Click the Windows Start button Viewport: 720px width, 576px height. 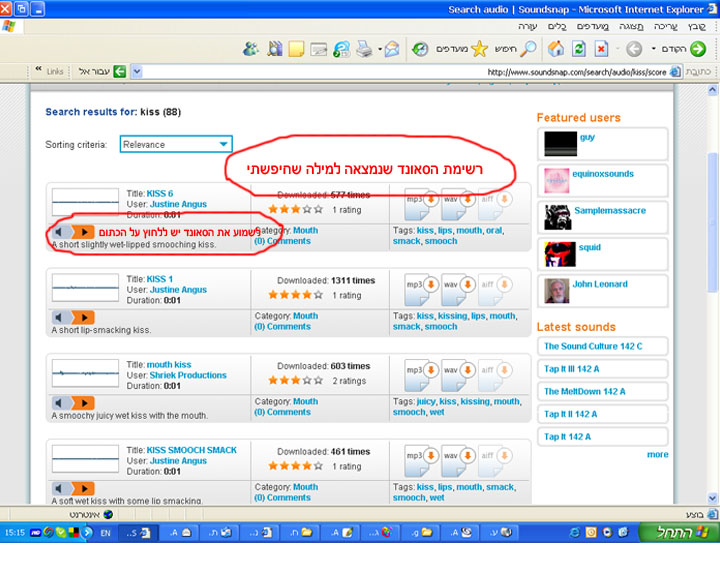coord(679,532)
